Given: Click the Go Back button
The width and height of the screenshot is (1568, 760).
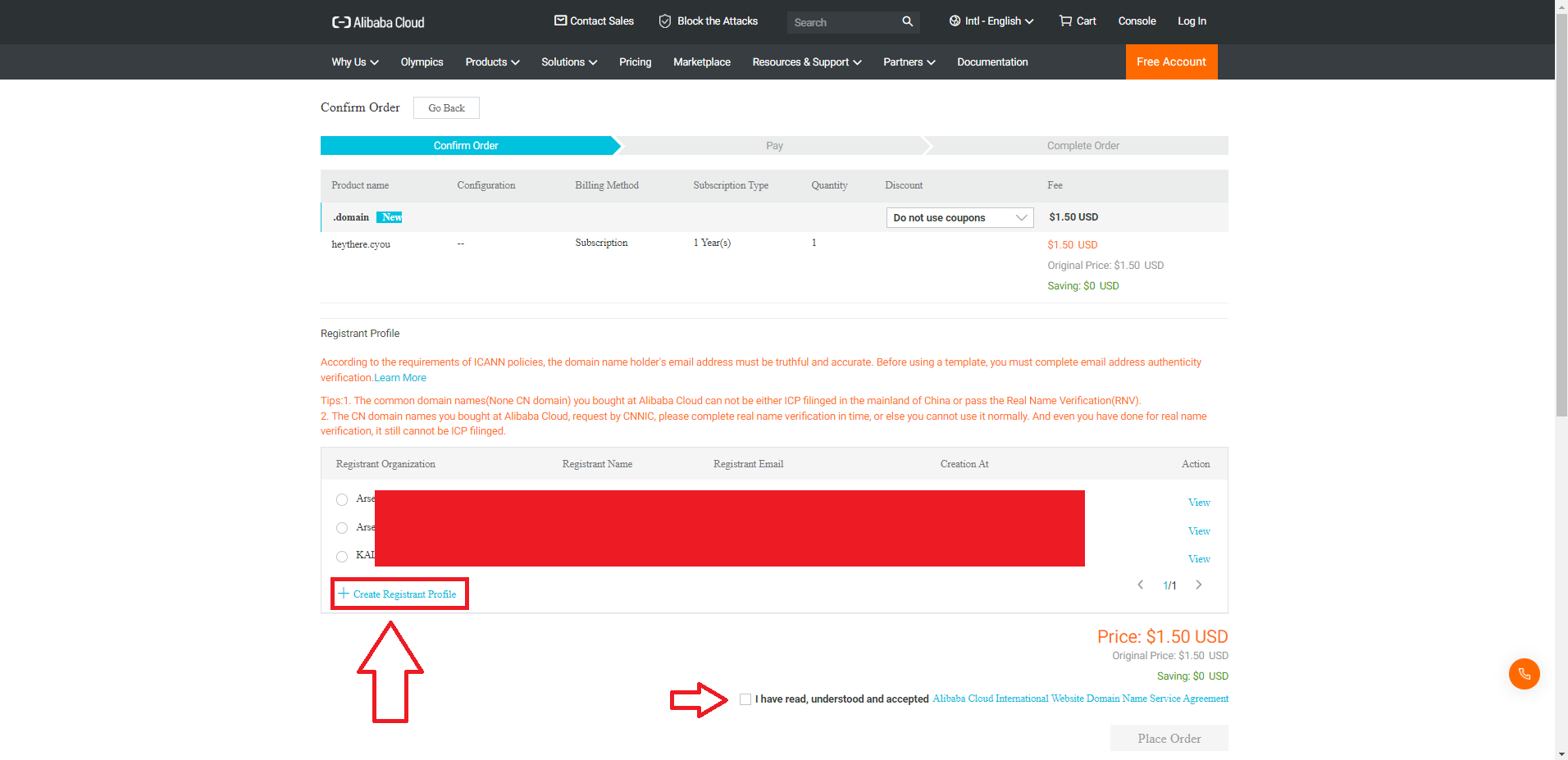Looking at the screenshot, I should click(446, 108).
